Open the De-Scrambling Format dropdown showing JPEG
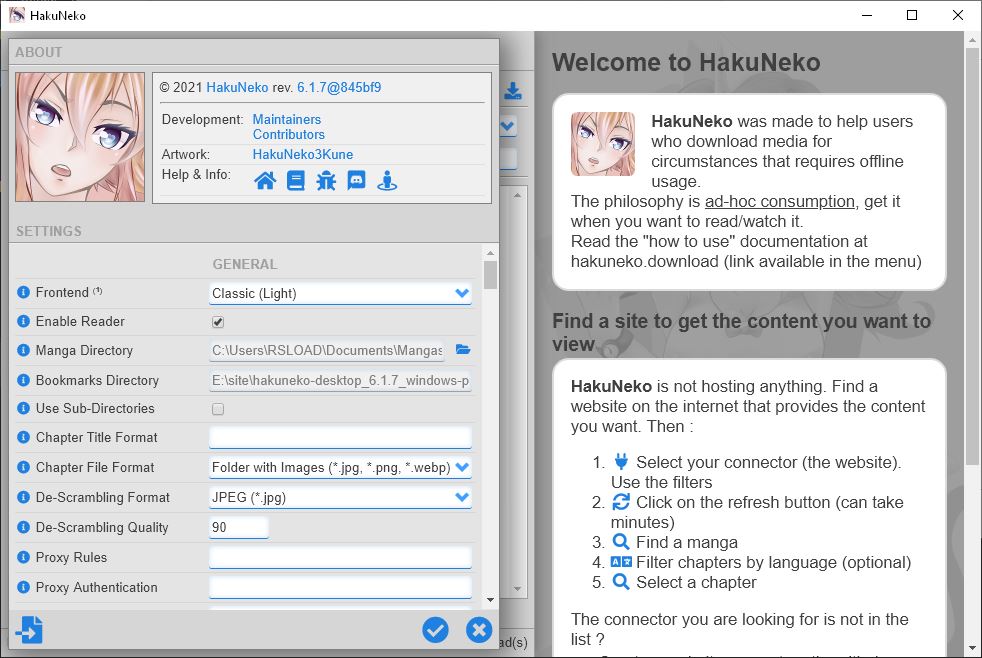Image resolution: width=982 pixels, height=658 pixels. [x=340, y=497]
